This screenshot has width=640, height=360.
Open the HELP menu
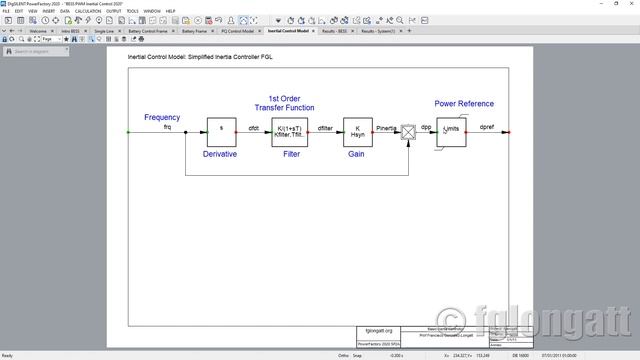tap(171, 11)
